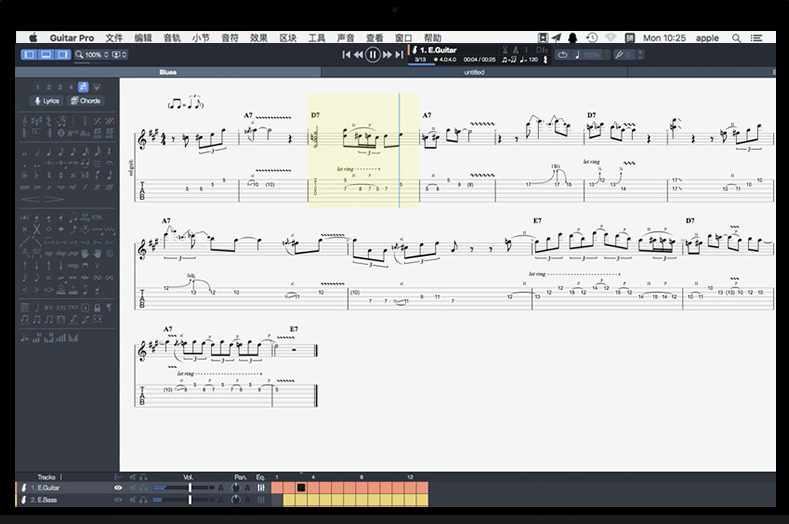
Task: Open the Notification Center list icon
Action: click(x=756, y=38)
